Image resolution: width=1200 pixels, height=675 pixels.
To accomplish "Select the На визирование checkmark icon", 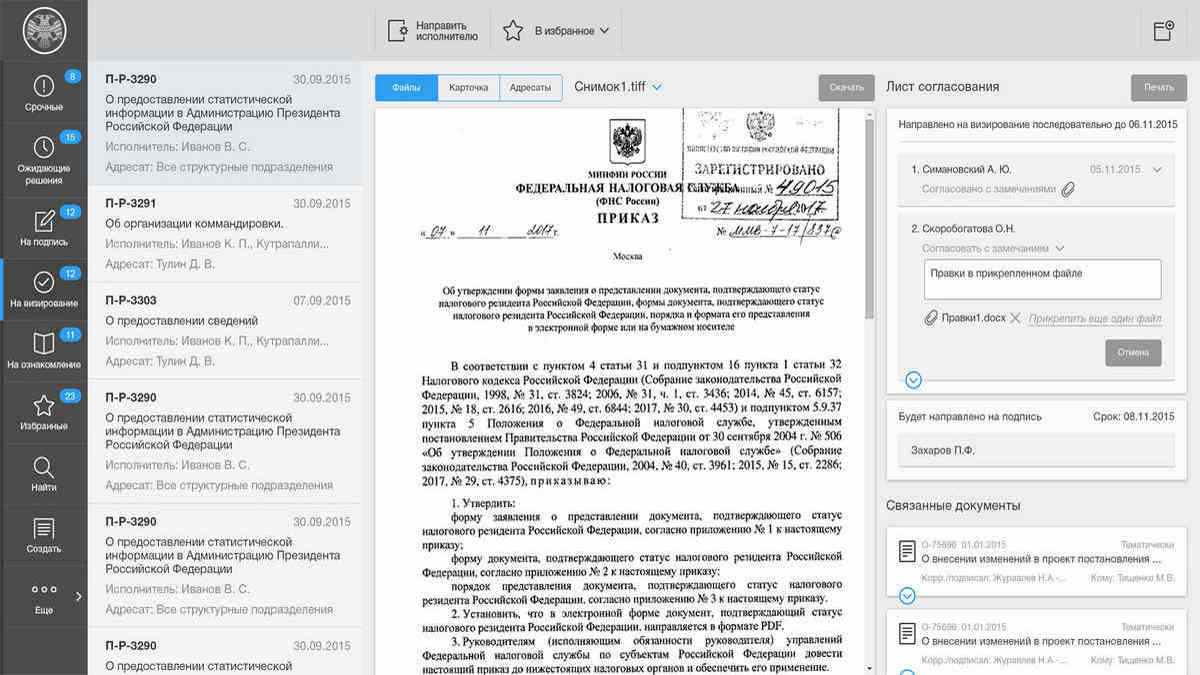I will click(44, 282).
